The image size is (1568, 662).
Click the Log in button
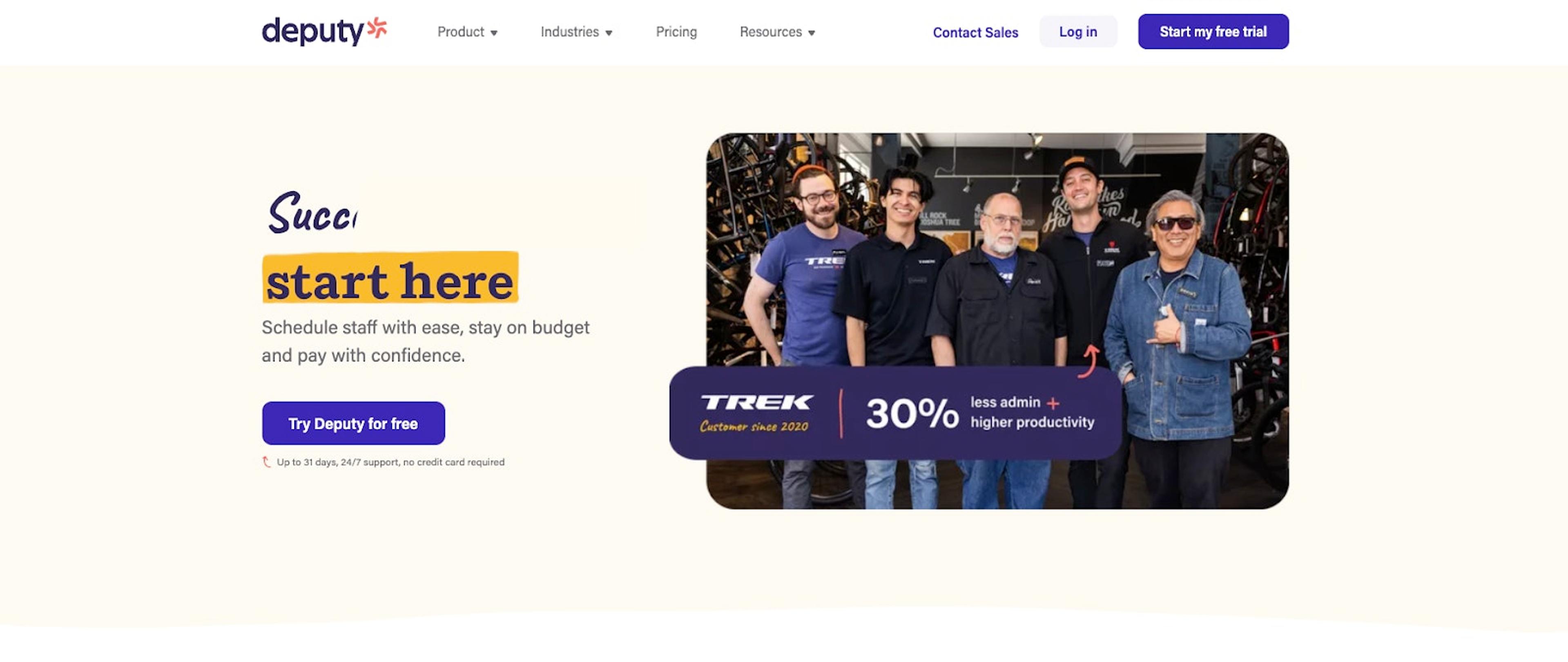point(1078,32)
